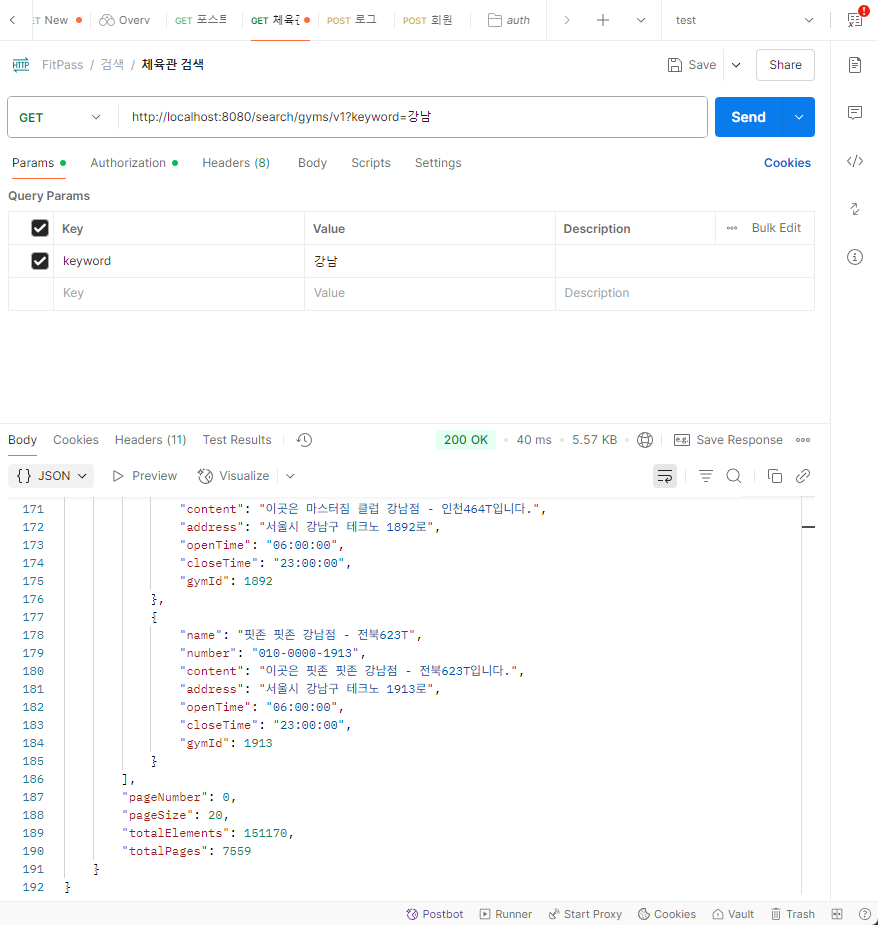Click the keyword value cell 강남
Screen dimensions: 878x925
[430, 261]
